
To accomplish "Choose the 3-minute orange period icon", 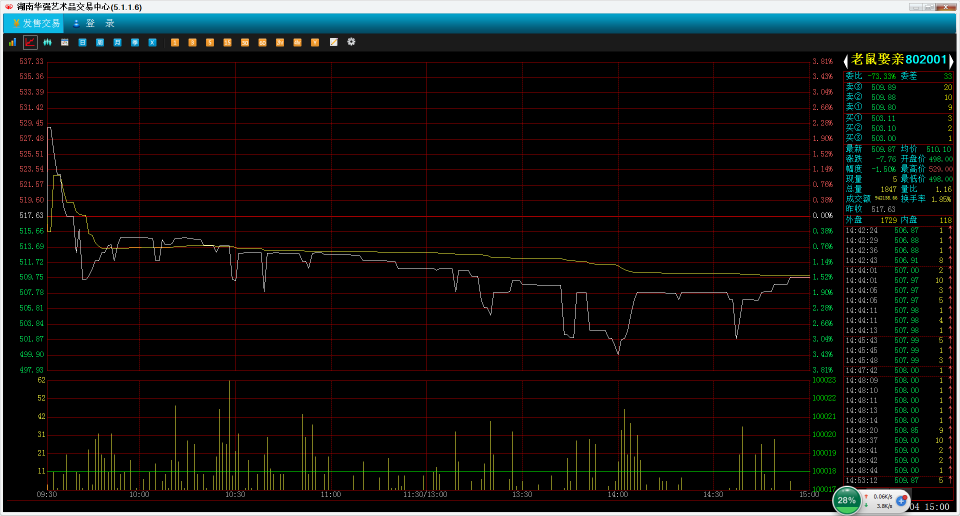I will [x=192, y=42].
